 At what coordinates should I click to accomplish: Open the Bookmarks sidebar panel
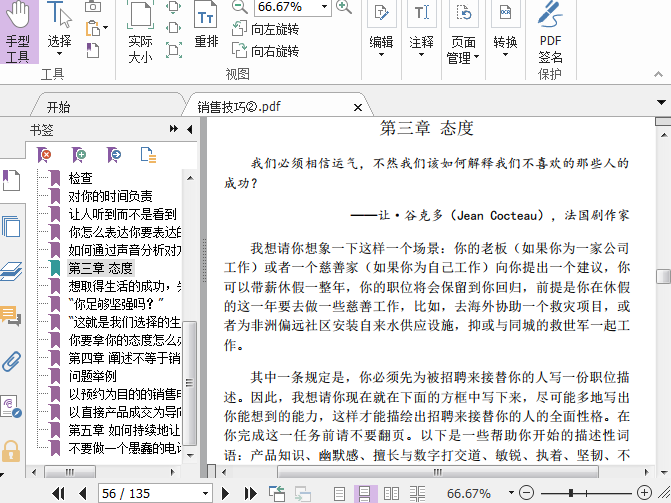tap(11, 180)
